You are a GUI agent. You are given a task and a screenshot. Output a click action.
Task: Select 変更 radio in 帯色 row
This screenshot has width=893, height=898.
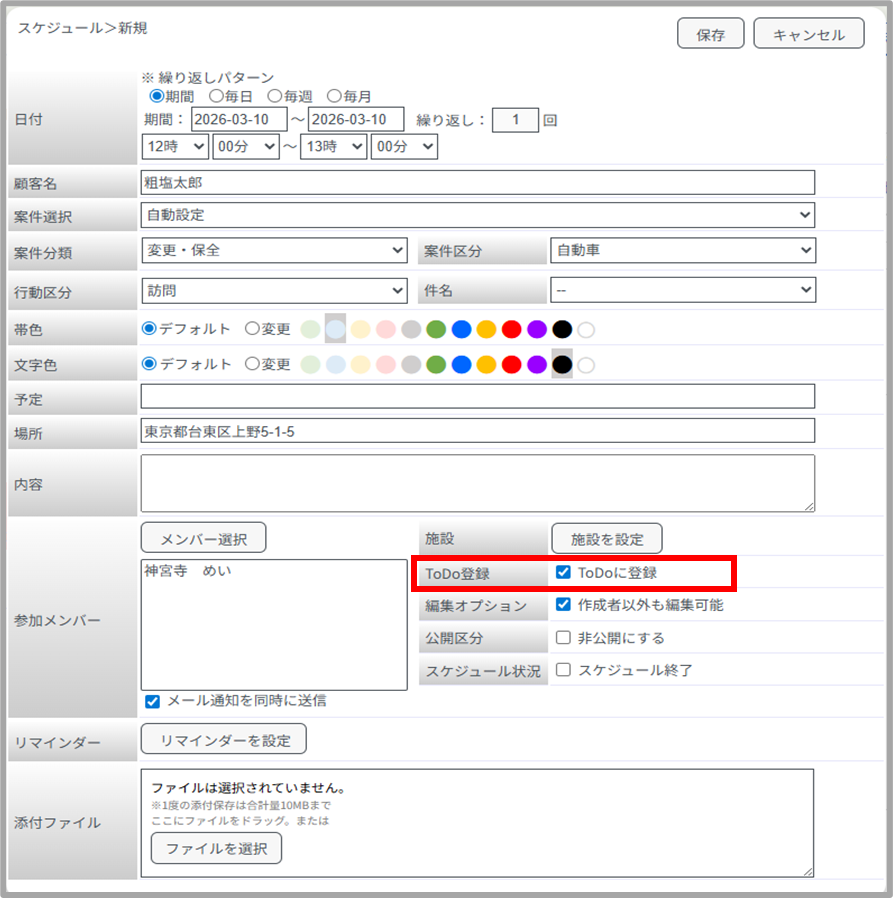click(252, 329)
